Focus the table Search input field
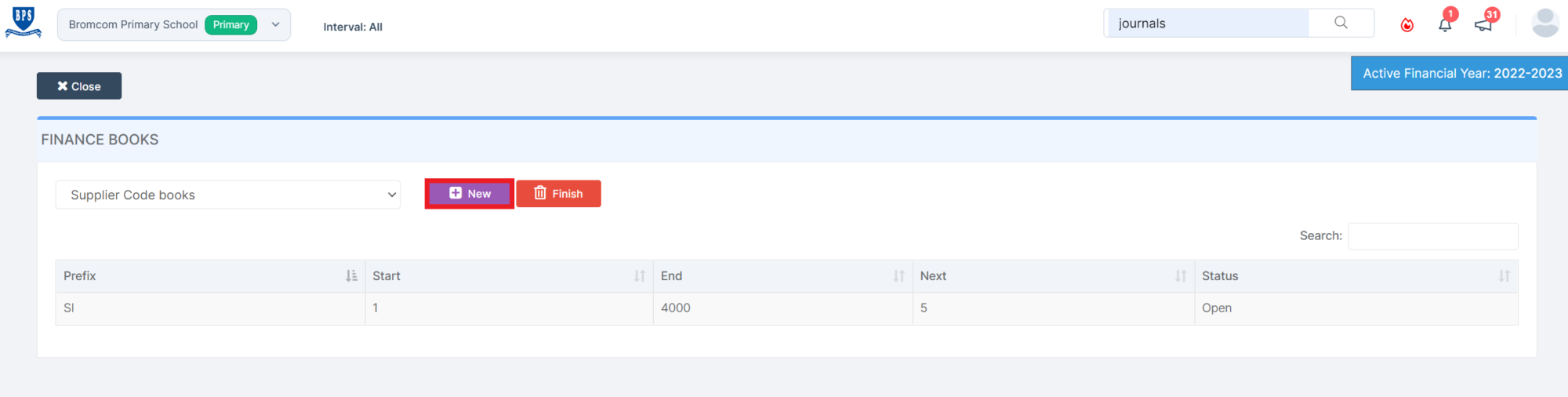This screenshot has width=1568, height=397. point(1433,236)
